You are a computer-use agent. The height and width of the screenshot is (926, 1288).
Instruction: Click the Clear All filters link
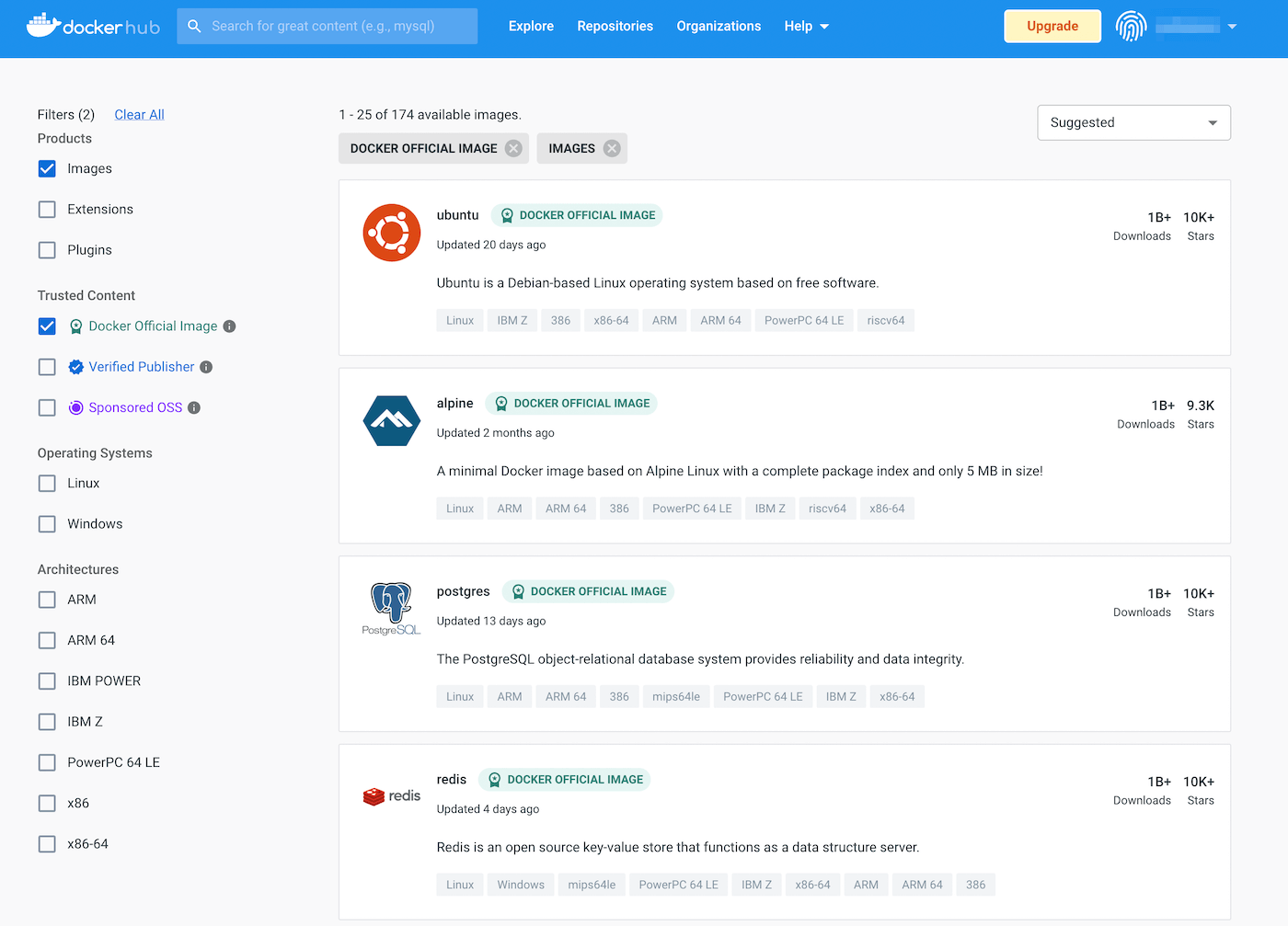pyautogui.click(x=139, y=114)
